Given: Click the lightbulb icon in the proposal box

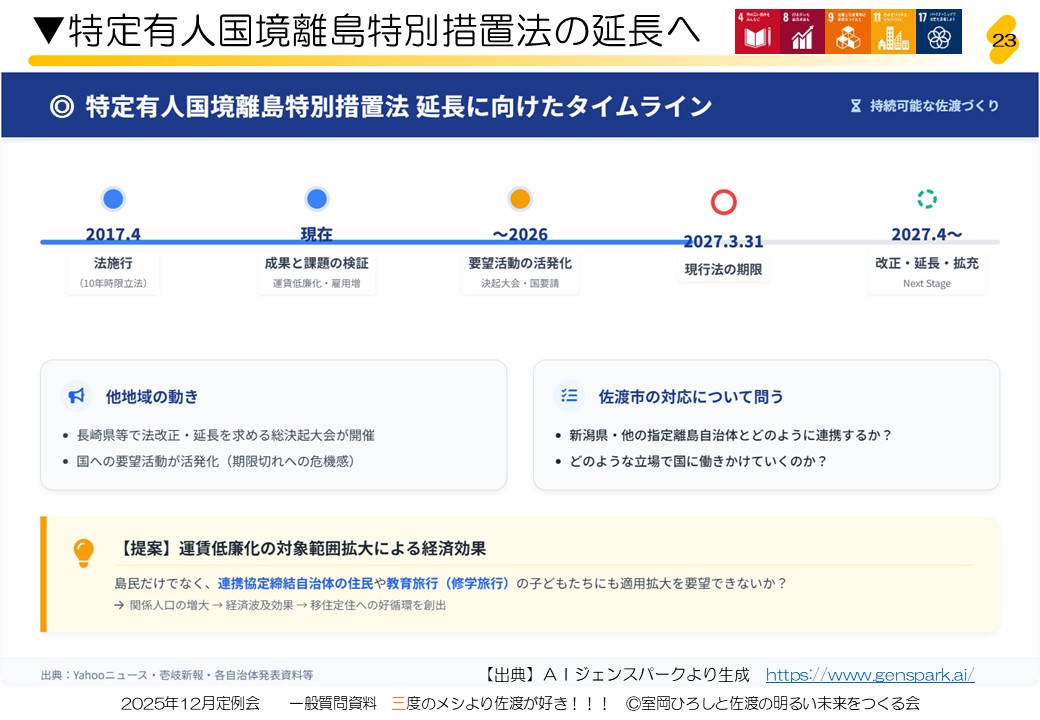Looking at the screenshot, I should coord(83,552).
